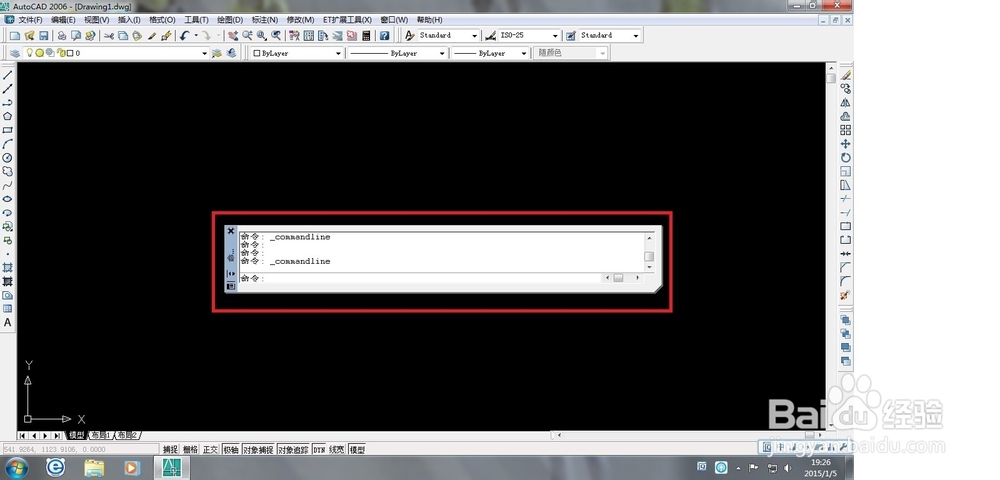Select the Array tool
This screenshot has height=480, width=1000.
(x=846, y=130)
